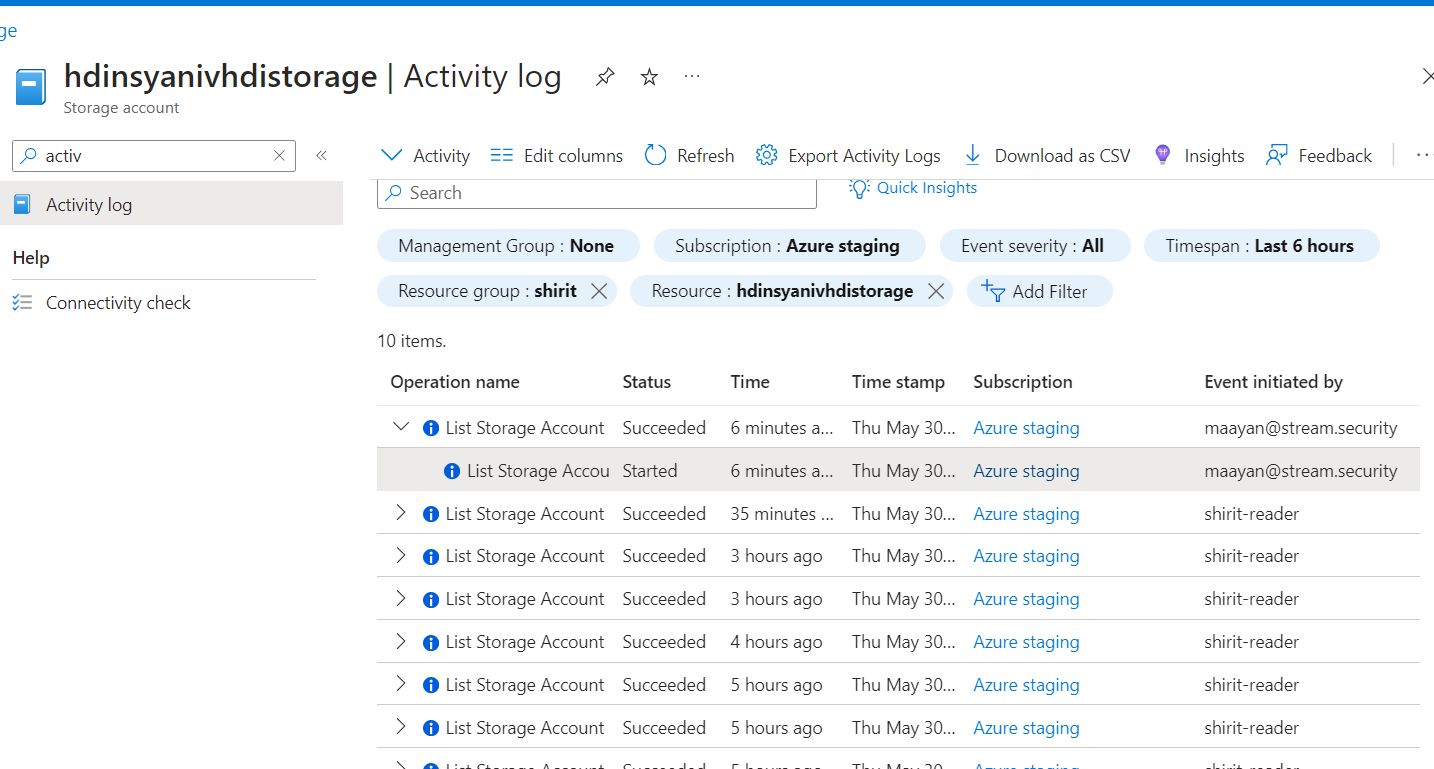Select maayan@stream.security in the Succeeded row
Image resolution: width=1434 pixels, height=769 pixels.
pyautogui.click(x=1301, y=428)
